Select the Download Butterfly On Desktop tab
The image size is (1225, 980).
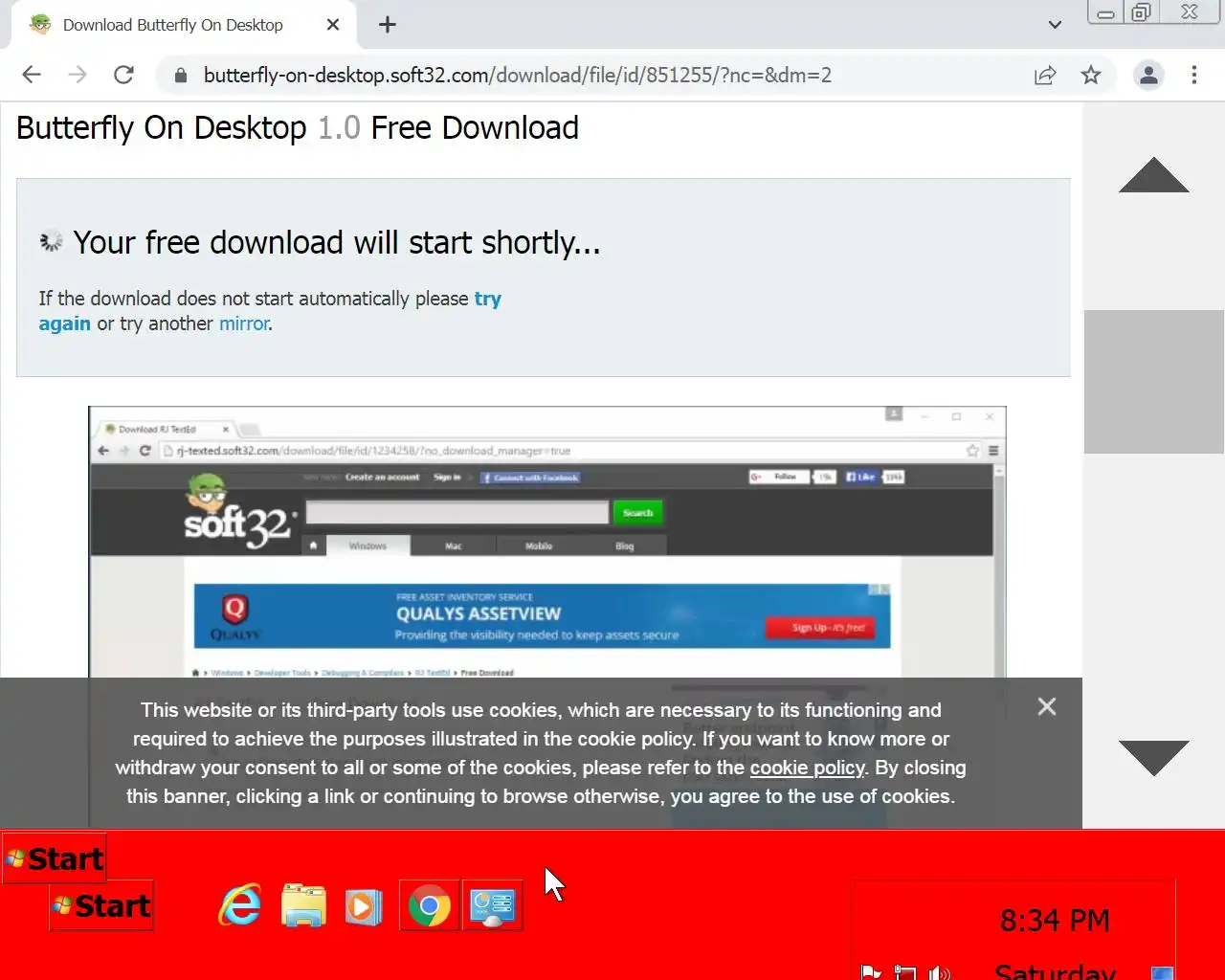[182, 25]
